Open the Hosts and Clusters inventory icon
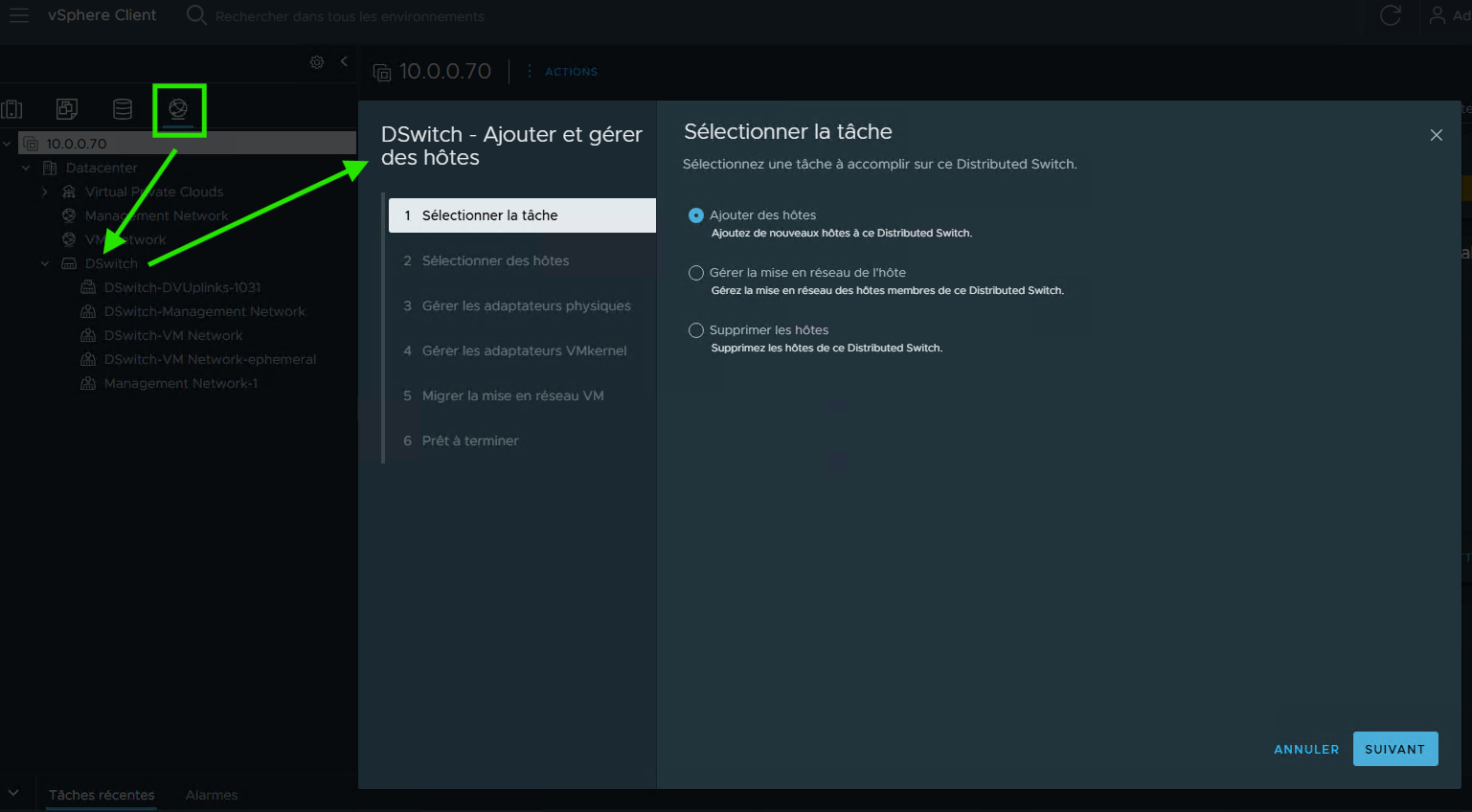The width and height of the screenshot is (1472, 812). [x=12, y=109]
